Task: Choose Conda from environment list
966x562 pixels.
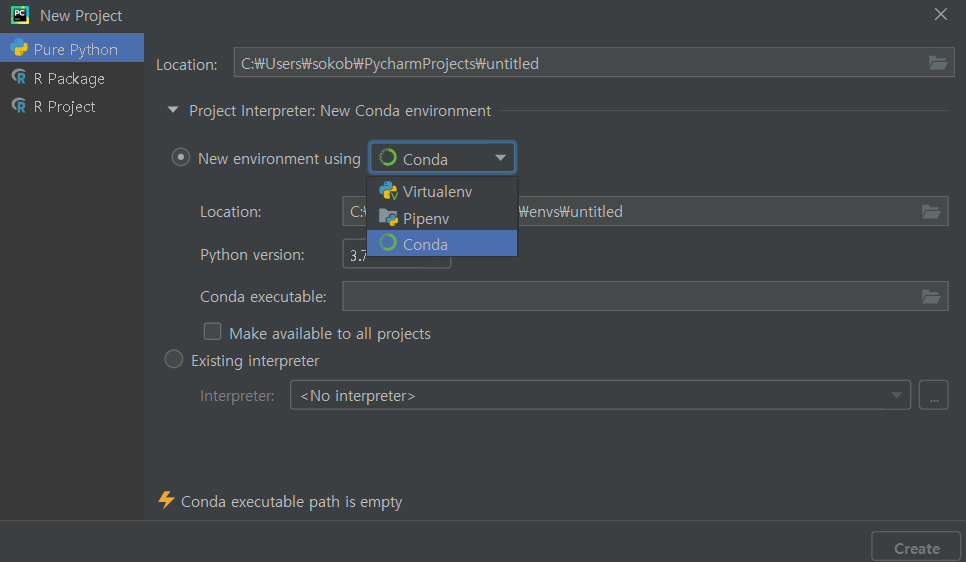Action: pyautogui.click(x=442, y=244)
